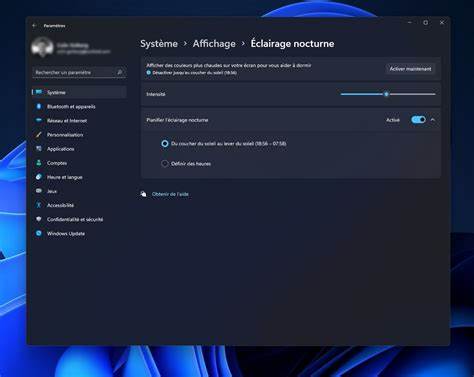Screen dimensions: 474x377
Task: Click the Comptes person icon
Action: [x=39, y=163]
